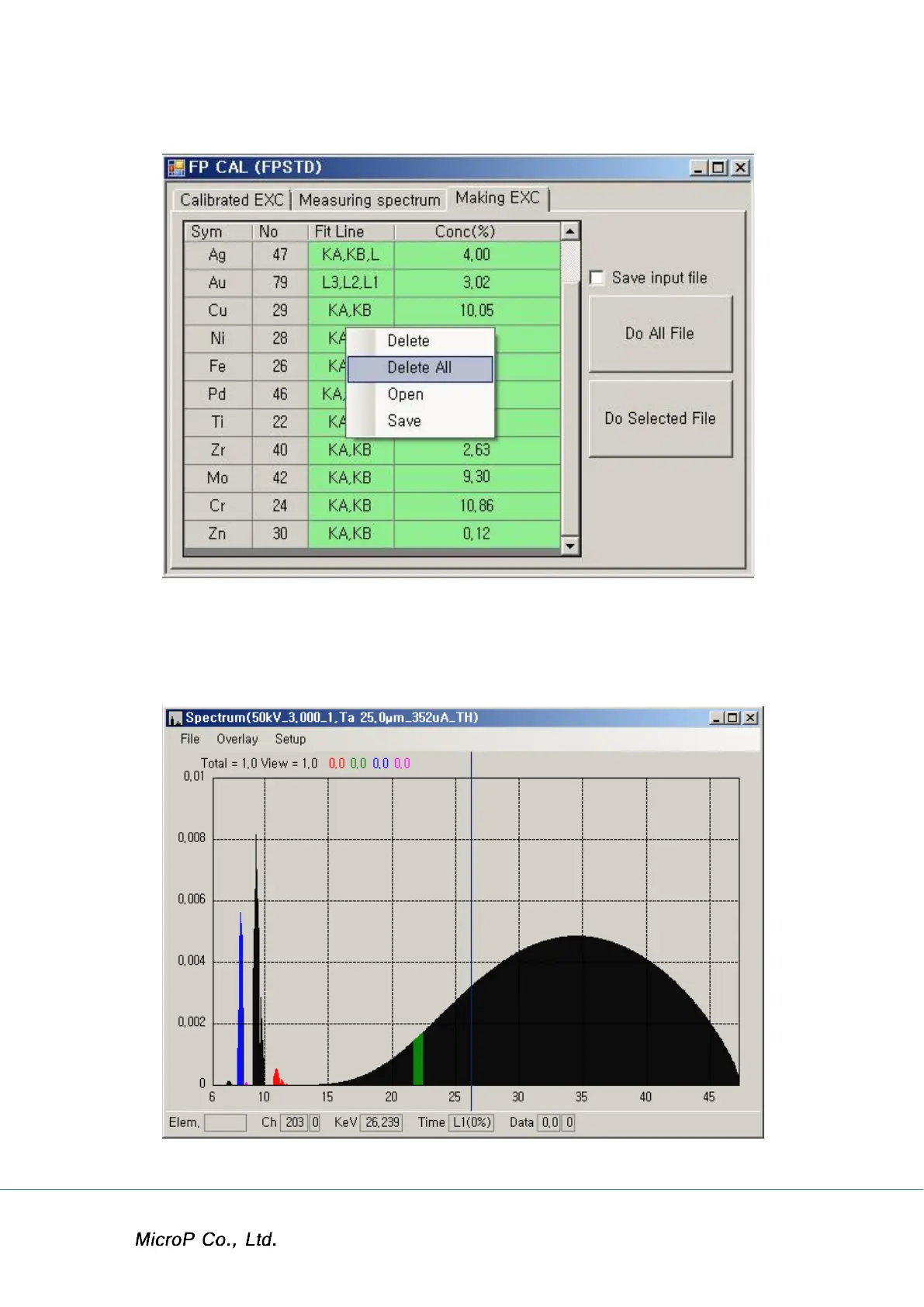Maximize the Spectrum window
Image resolution: width=924 pixels, height=1307 pixels.
click(733, 718)
